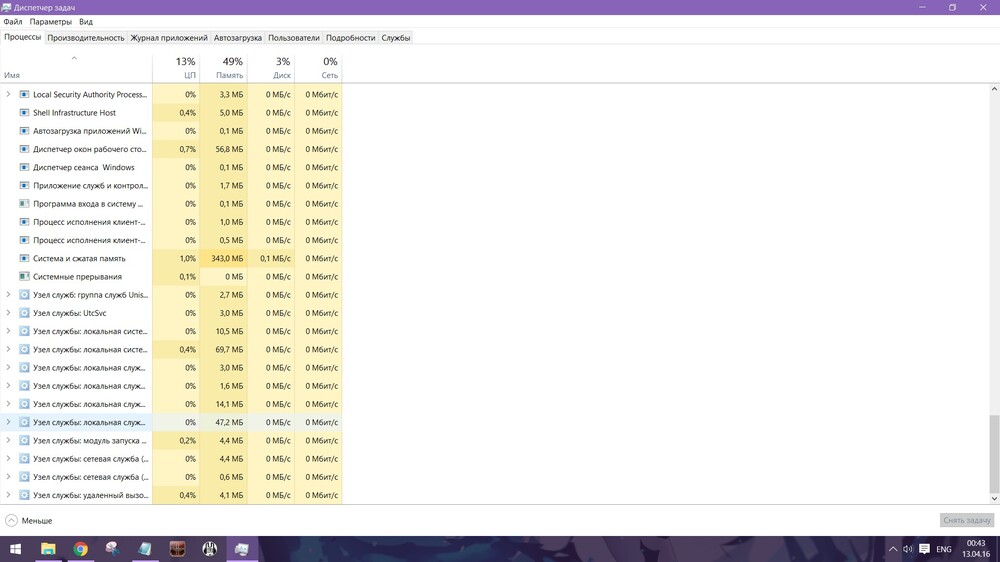Click the Снять задачу button
1000x562 pixels.
coord(967,521)
